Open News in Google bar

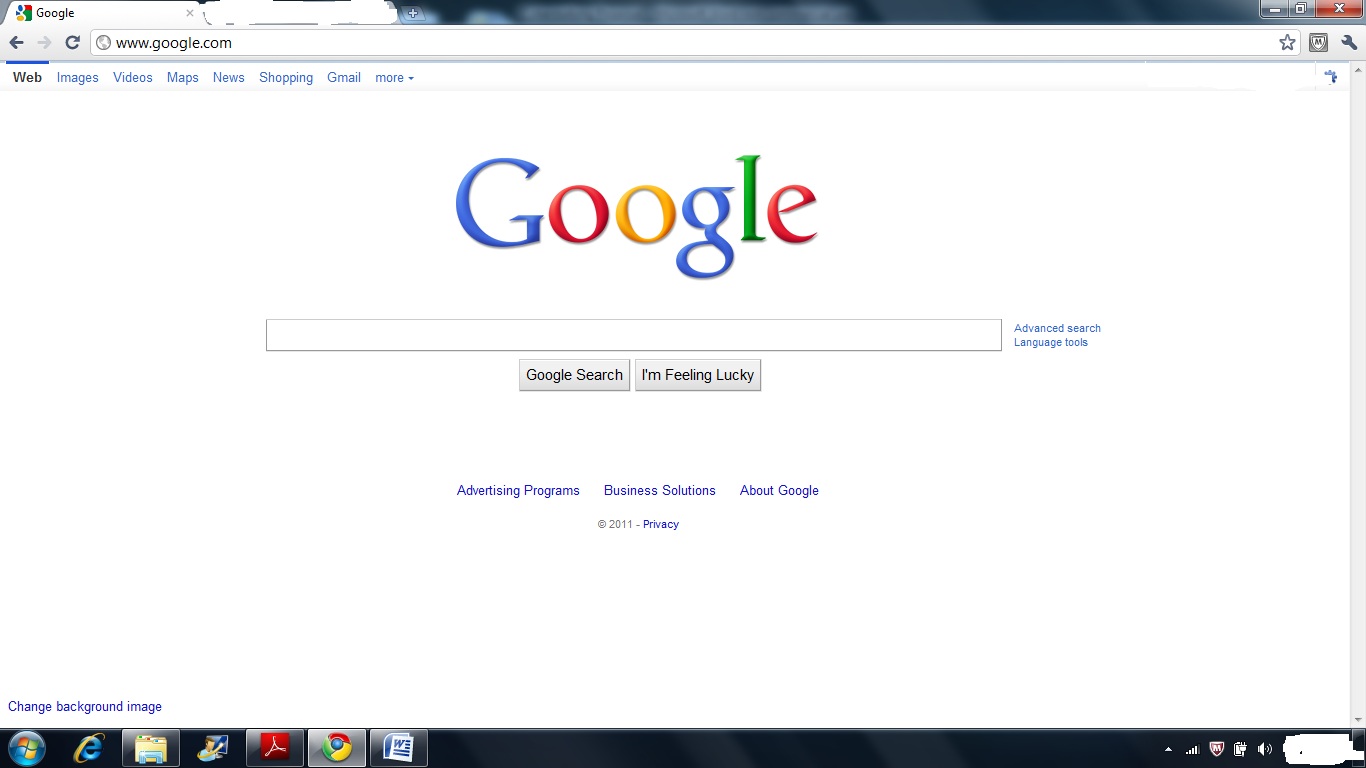pos(228,77)
